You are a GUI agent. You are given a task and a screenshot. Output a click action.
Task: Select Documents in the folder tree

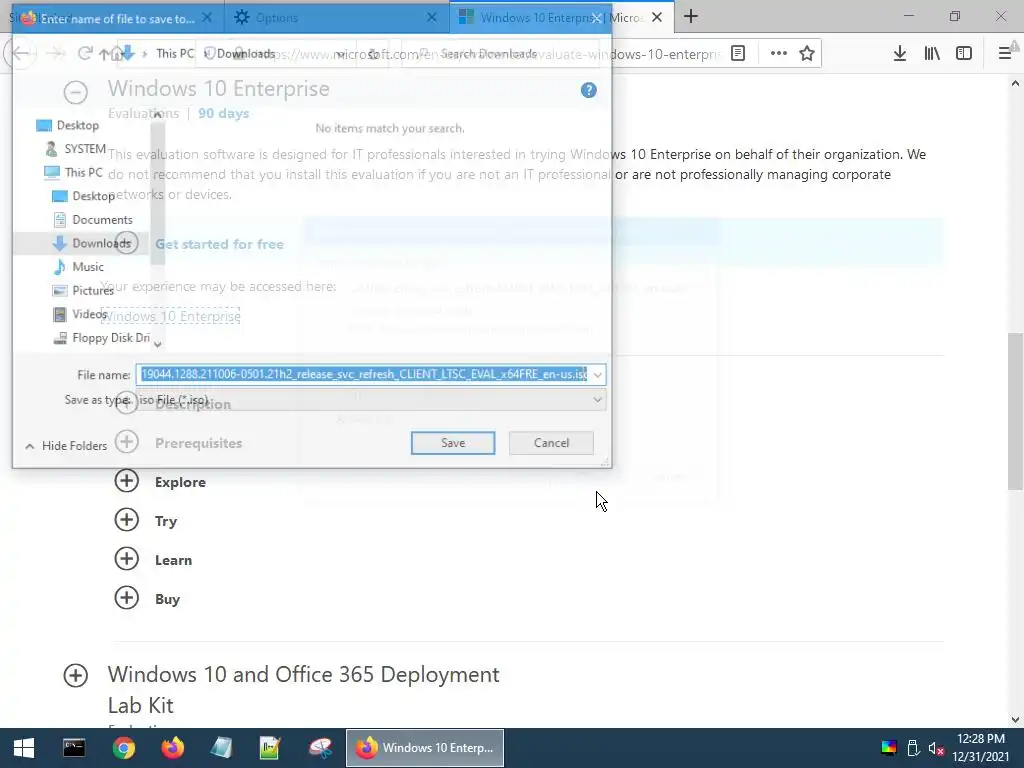pyautogui.click(x=93, y=219)
